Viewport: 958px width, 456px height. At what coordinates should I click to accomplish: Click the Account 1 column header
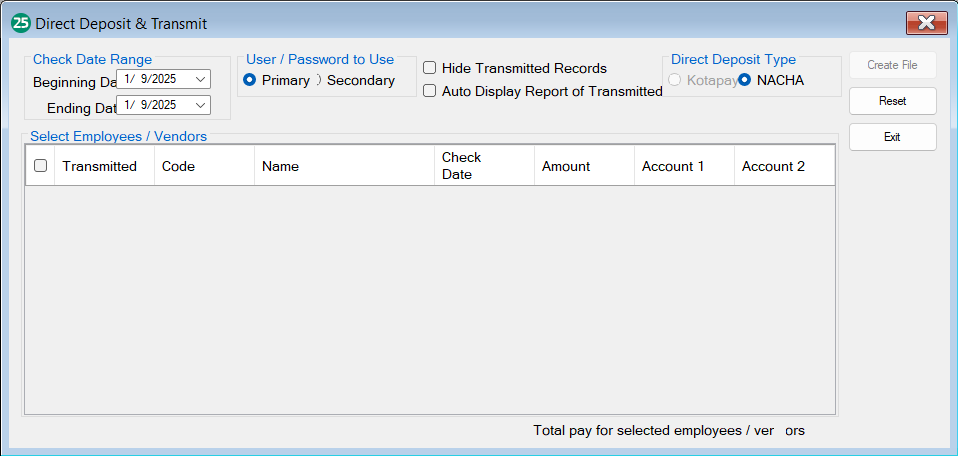[x=673, y=166]
